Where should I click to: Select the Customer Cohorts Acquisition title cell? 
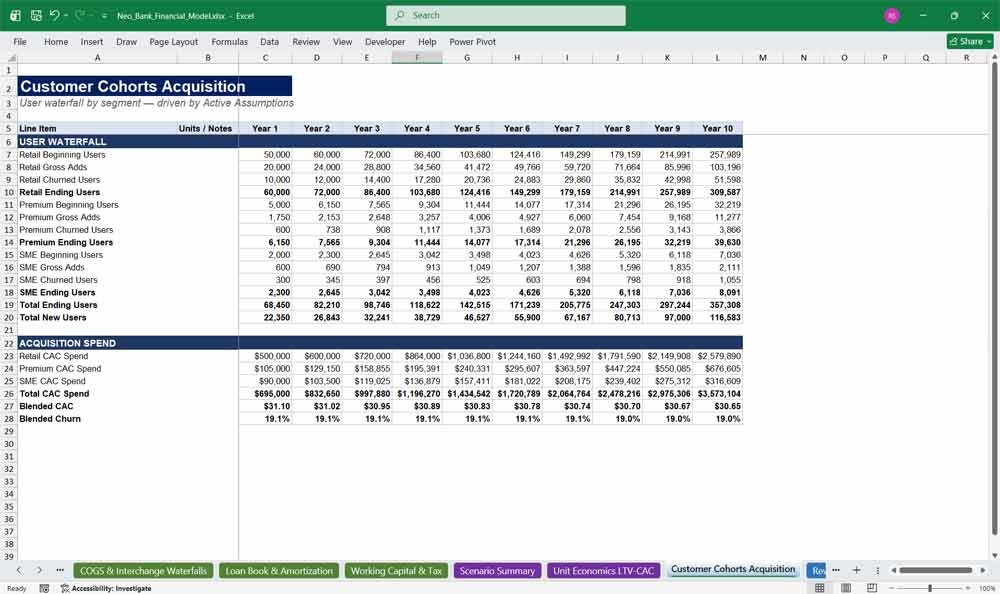pos(155,86)
